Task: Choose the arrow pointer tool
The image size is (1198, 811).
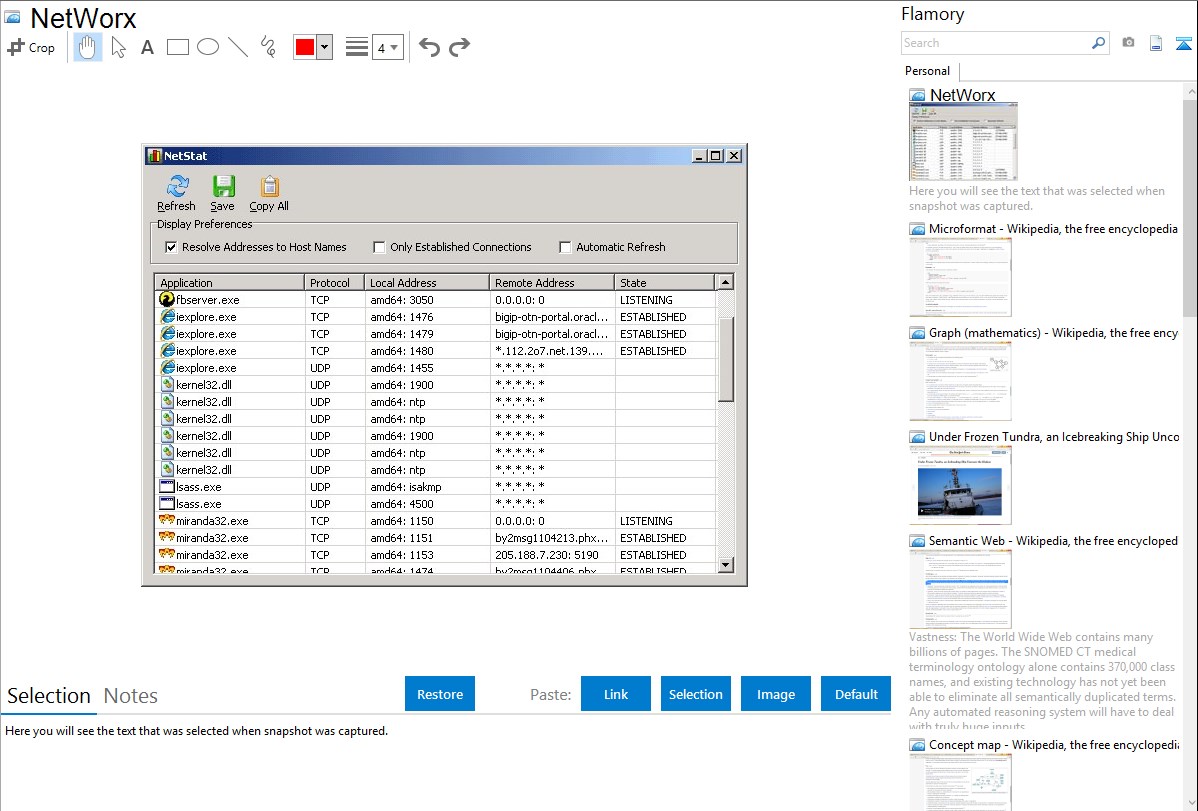Action: tap(118, 47)
